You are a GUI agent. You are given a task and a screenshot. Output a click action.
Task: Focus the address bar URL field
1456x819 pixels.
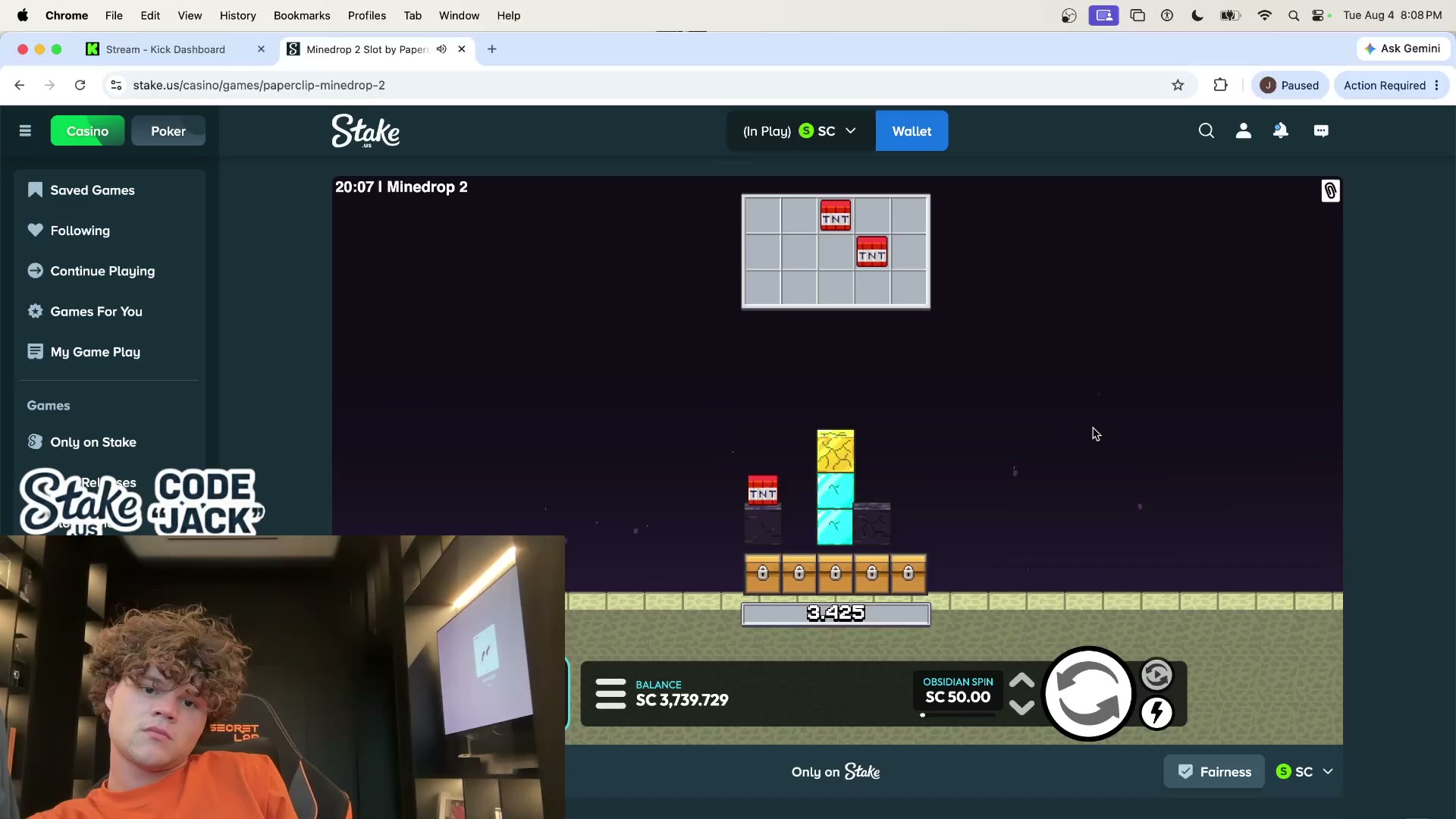[645, 85]
